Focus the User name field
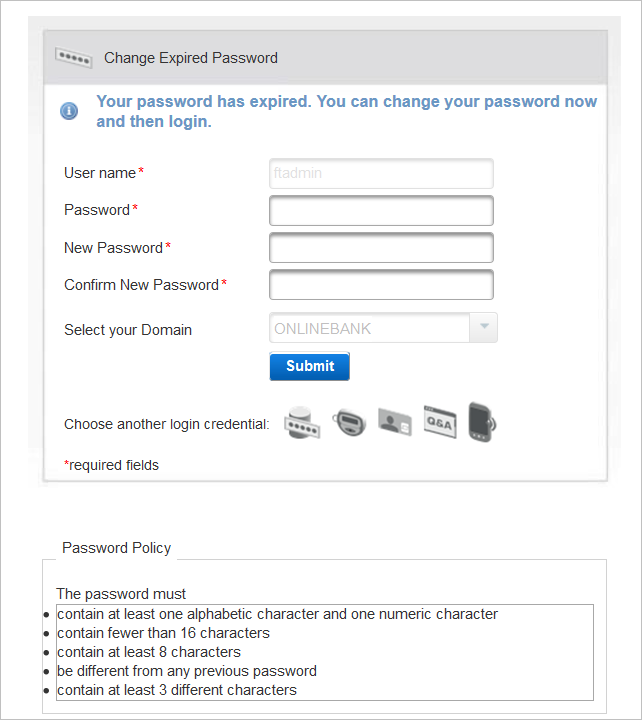Screen dimensions: 642x720 coord(381,173)
